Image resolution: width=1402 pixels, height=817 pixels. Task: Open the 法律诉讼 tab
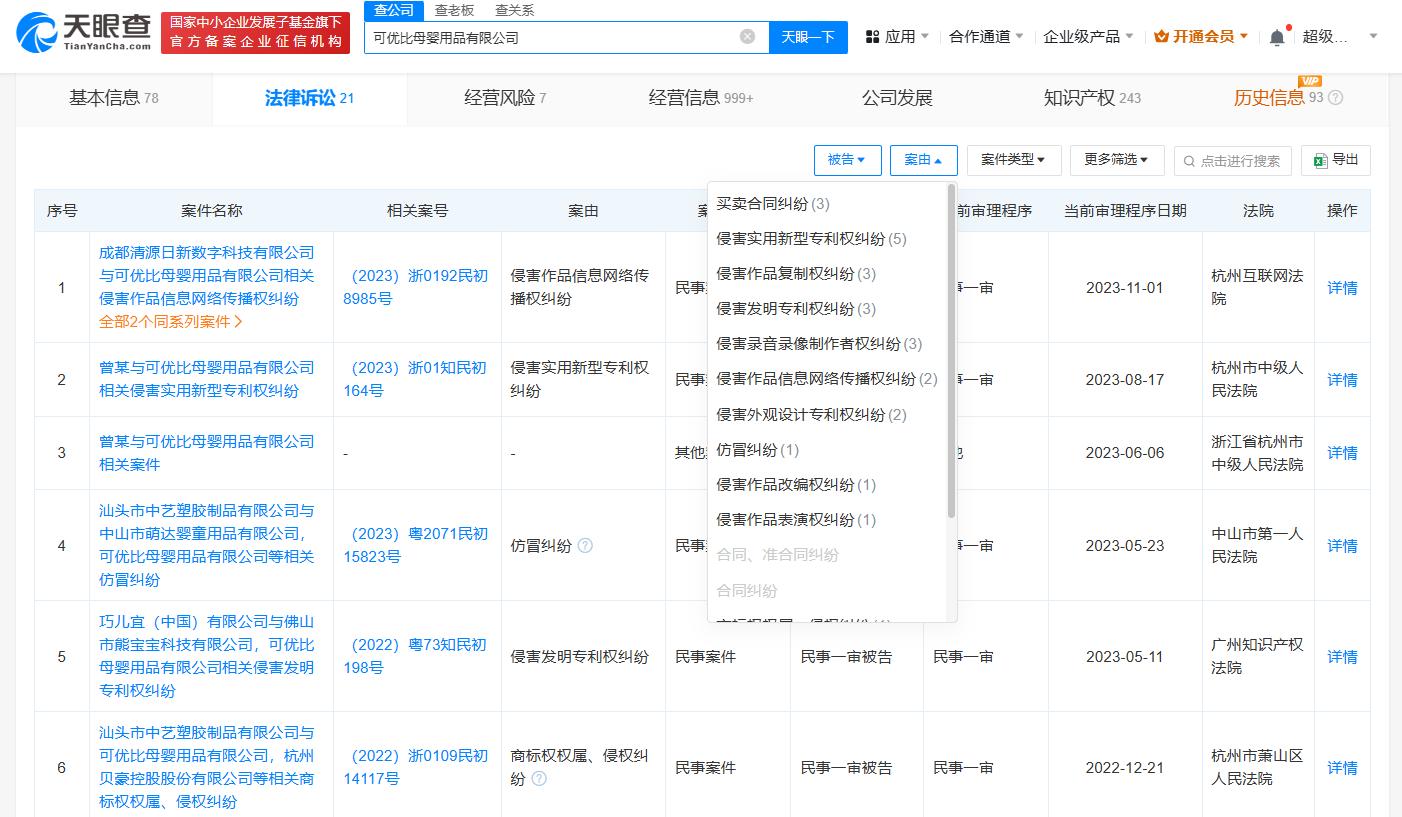coord(310,98)
